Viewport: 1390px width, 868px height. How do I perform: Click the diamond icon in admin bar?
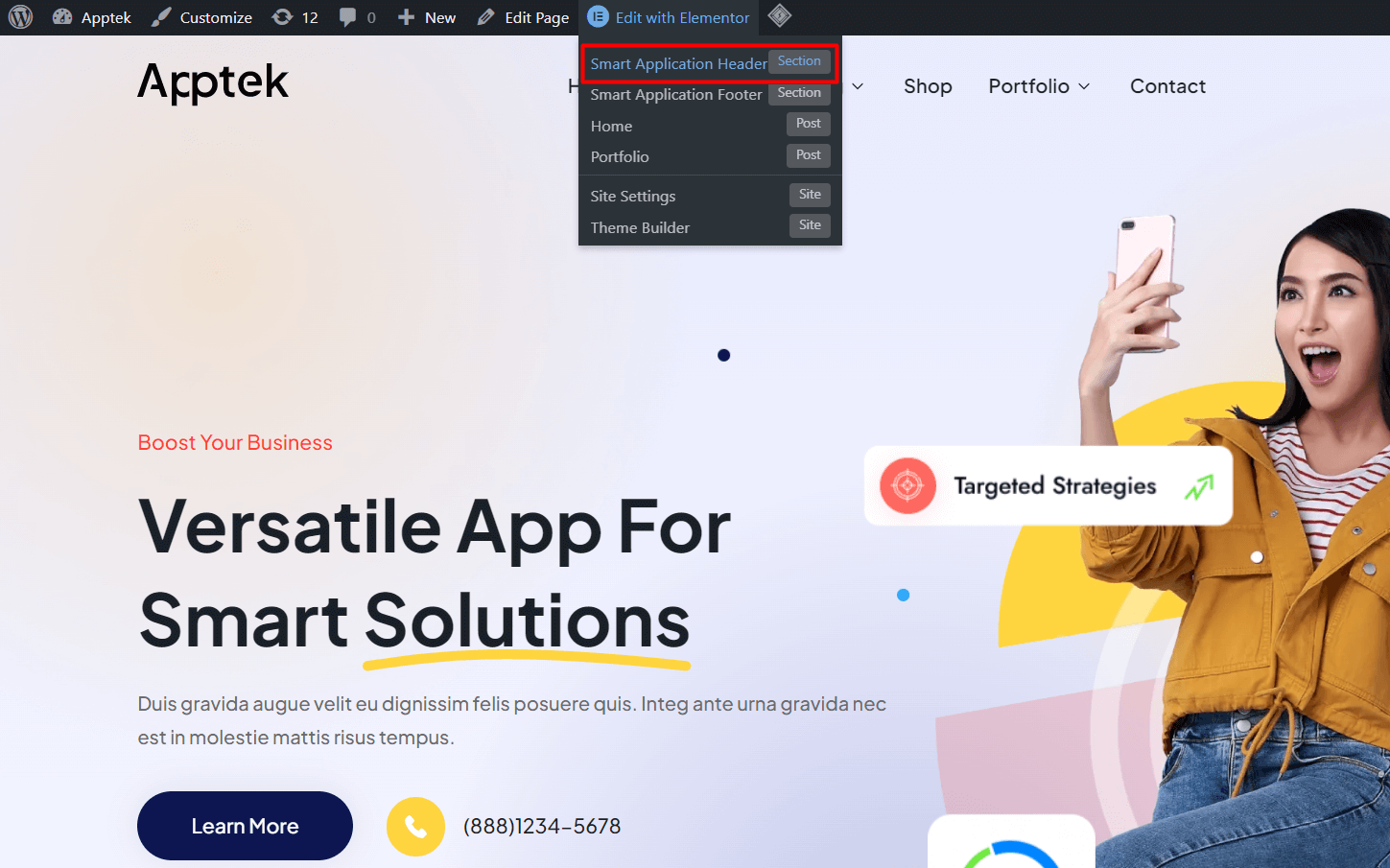780,16
